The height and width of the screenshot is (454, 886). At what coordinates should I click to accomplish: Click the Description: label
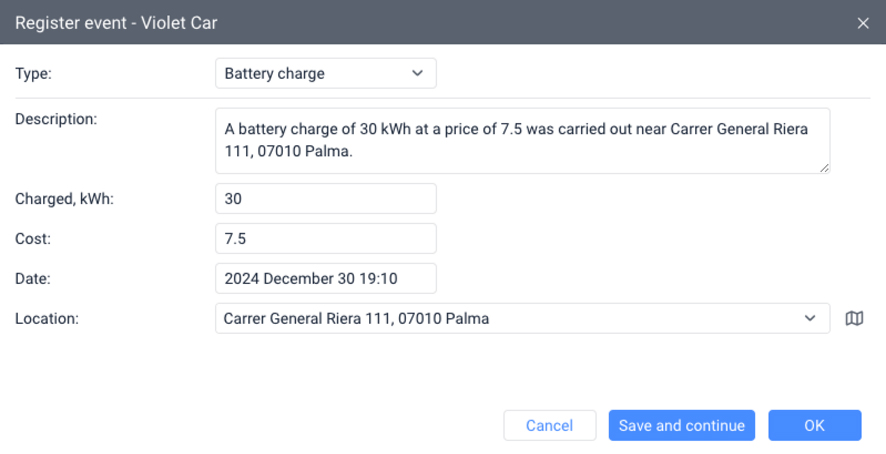[56, 119]
